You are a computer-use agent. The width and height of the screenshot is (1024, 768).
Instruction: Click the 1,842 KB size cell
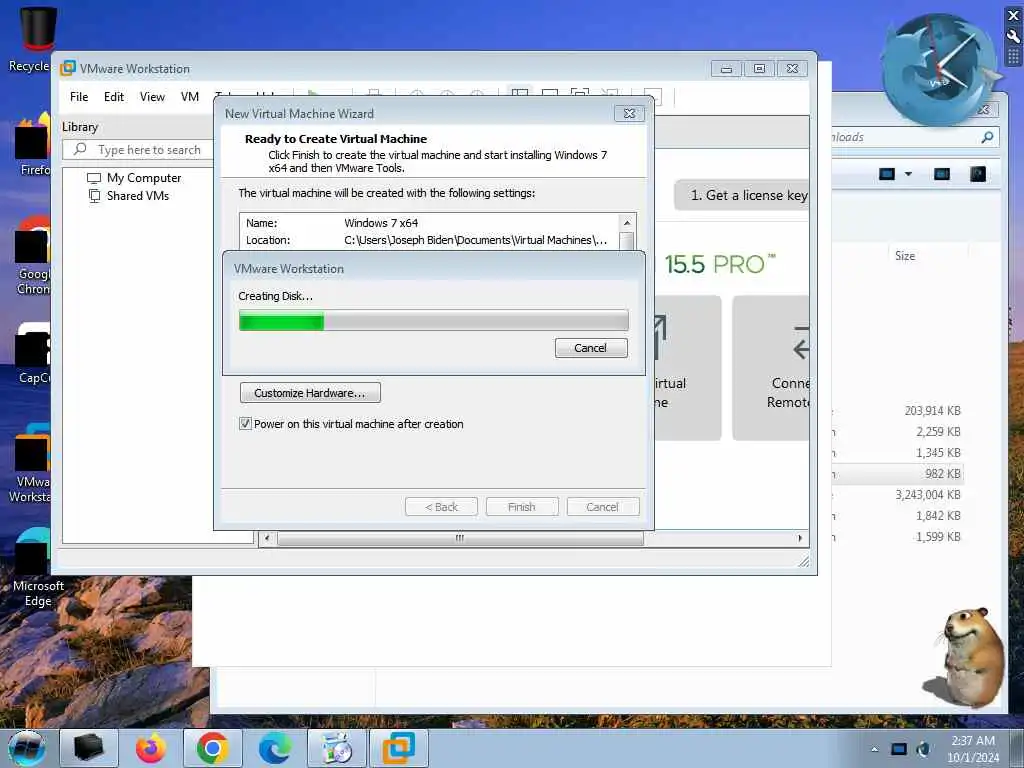tap(938, 515)
